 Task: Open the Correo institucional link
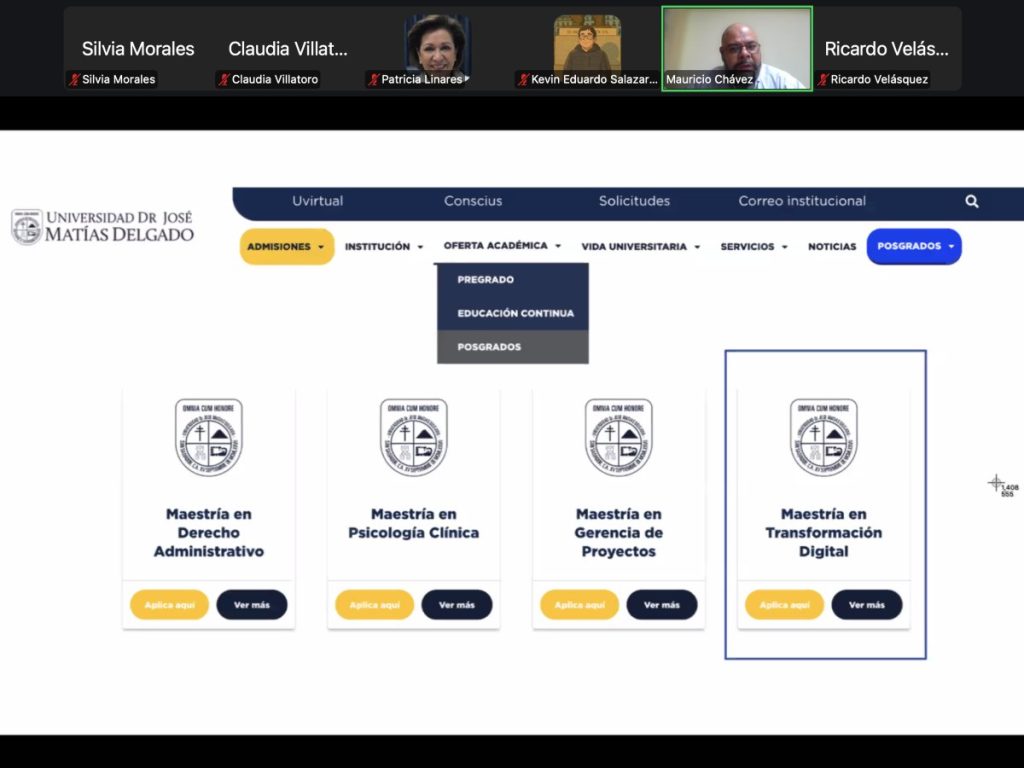[800, 201]
